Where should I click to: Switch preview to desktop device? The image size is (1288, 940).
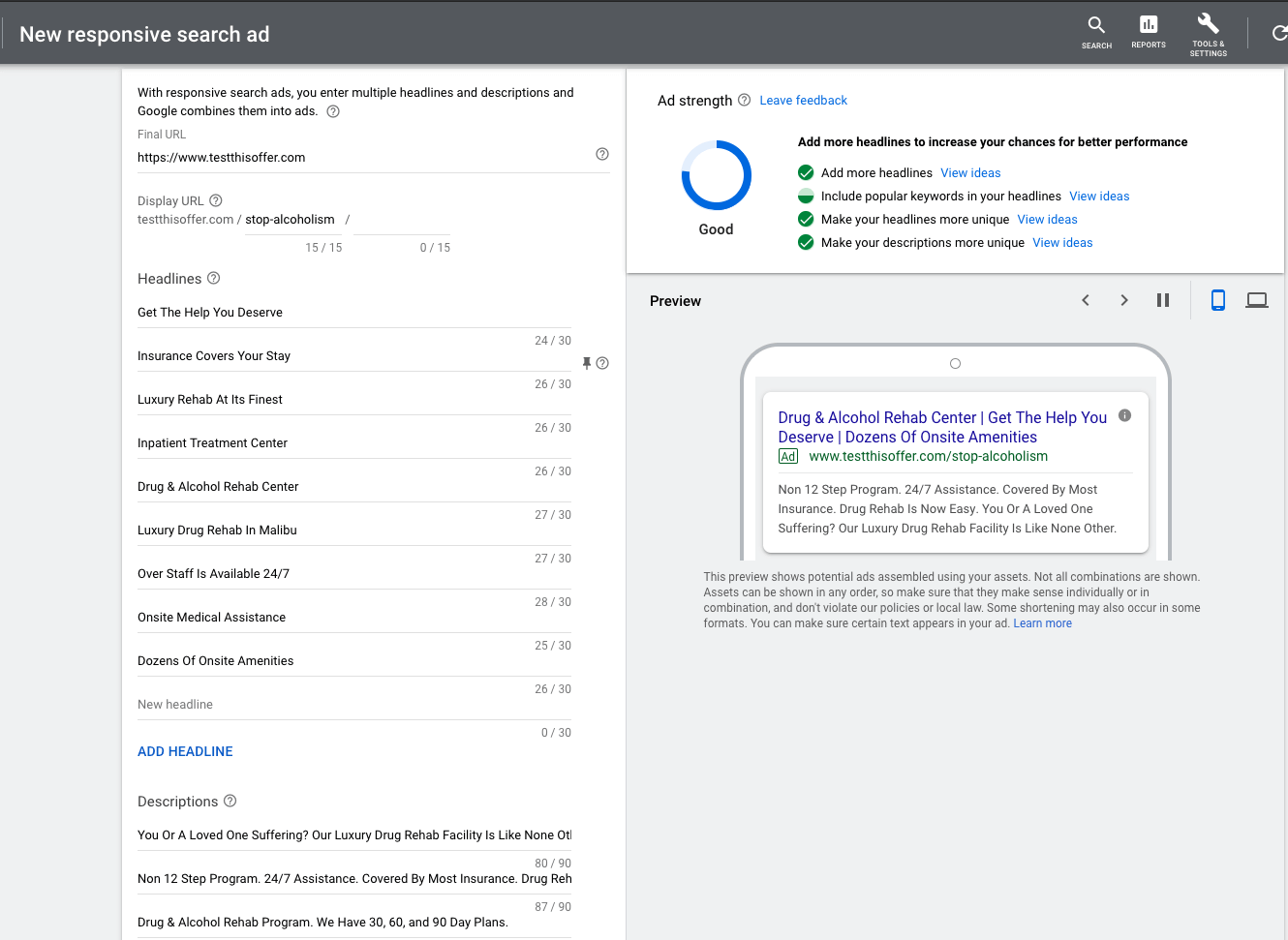point(1257,300)
